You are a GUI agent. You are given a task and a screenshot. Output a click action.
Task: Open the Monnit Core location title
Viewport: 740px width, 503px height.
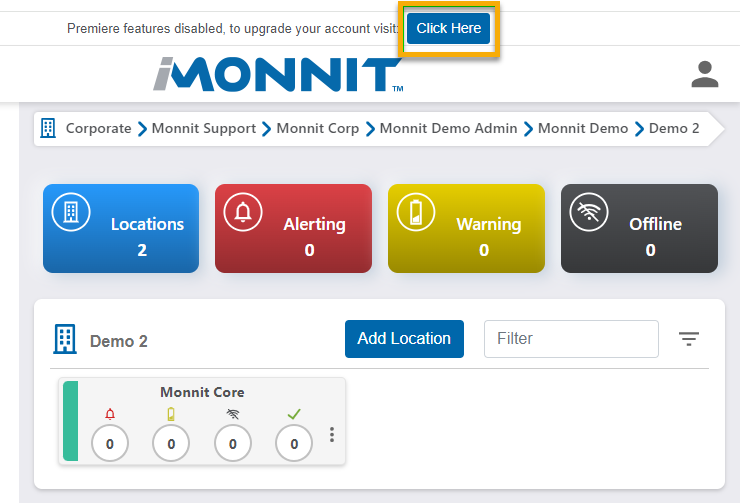(x=202, y=392)
